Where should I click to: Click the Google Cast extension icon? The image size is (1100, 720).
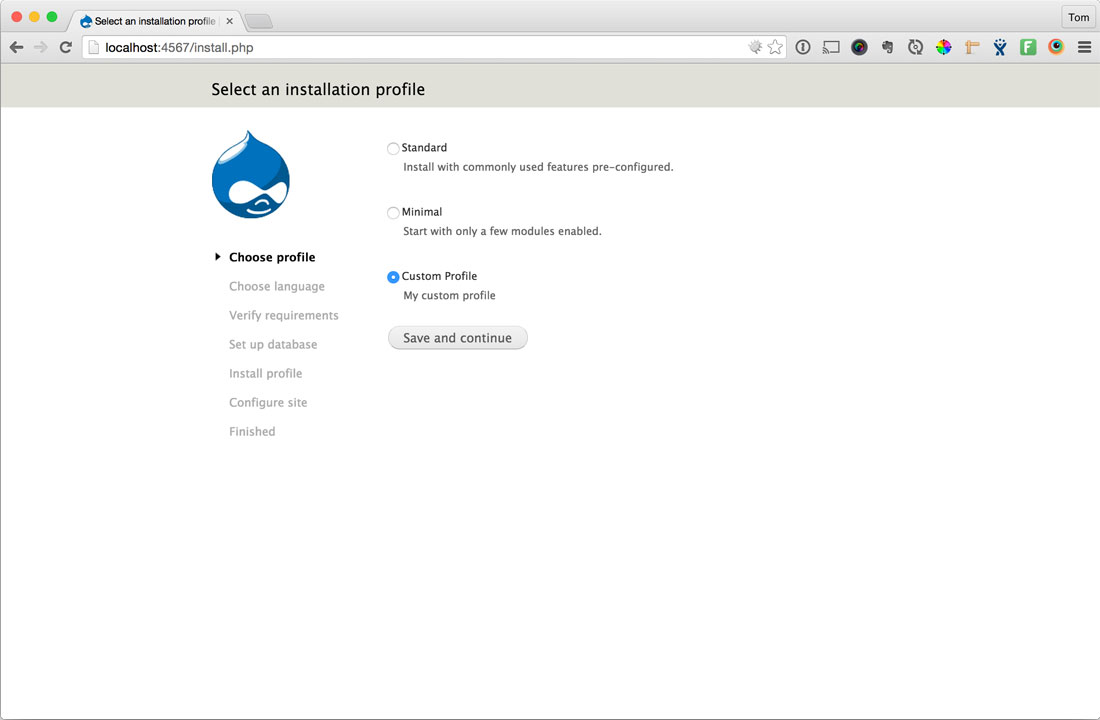tap(831, 47)
